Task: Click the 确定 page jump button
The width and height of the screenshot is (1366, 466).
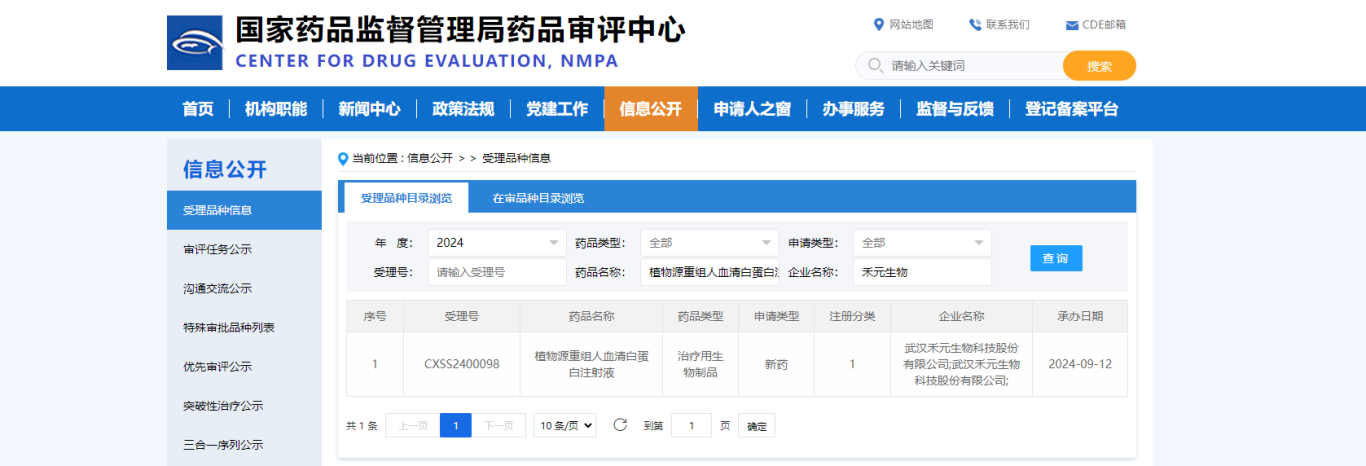Action: click(757, 426)
